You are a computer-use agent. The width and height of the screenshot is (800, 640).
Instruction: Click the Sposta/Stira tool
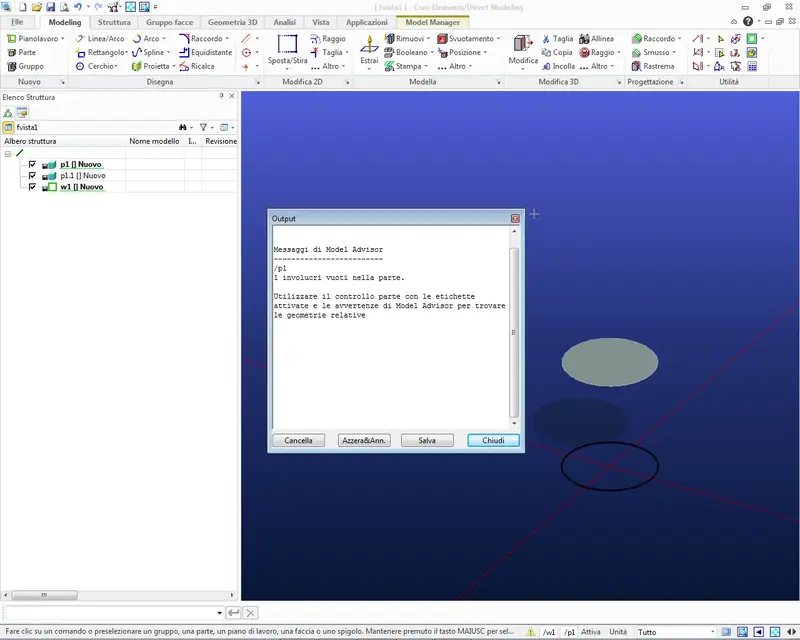pyautogui.click(x=287, y=51)
